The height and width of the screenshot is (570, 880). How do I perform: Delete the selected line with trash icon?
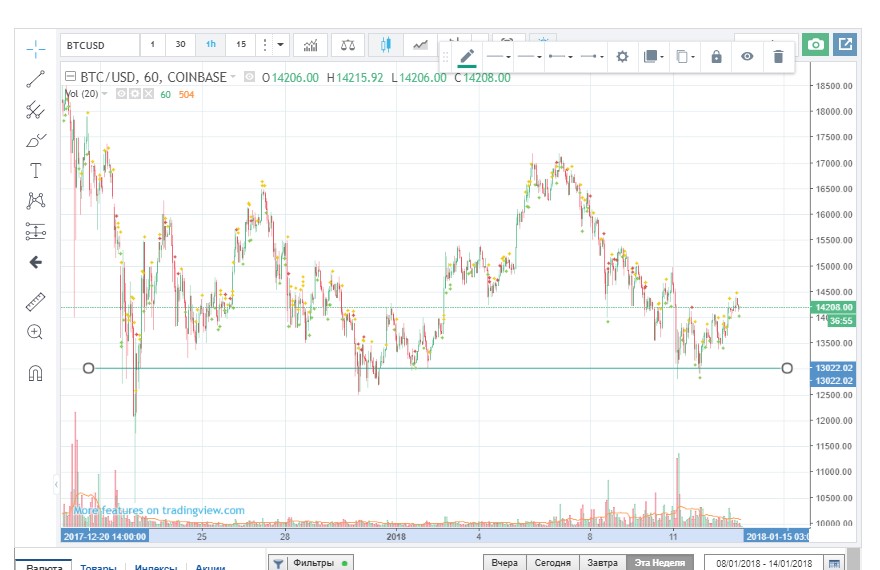[x=778, y=57]
